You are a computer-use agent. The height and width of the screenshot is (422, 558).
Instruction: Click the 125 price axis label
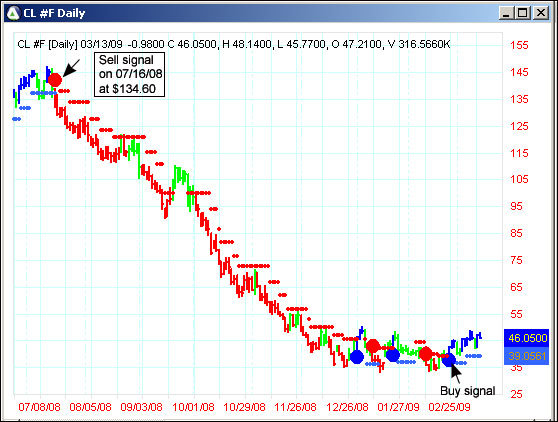click(x=519, y=126)
